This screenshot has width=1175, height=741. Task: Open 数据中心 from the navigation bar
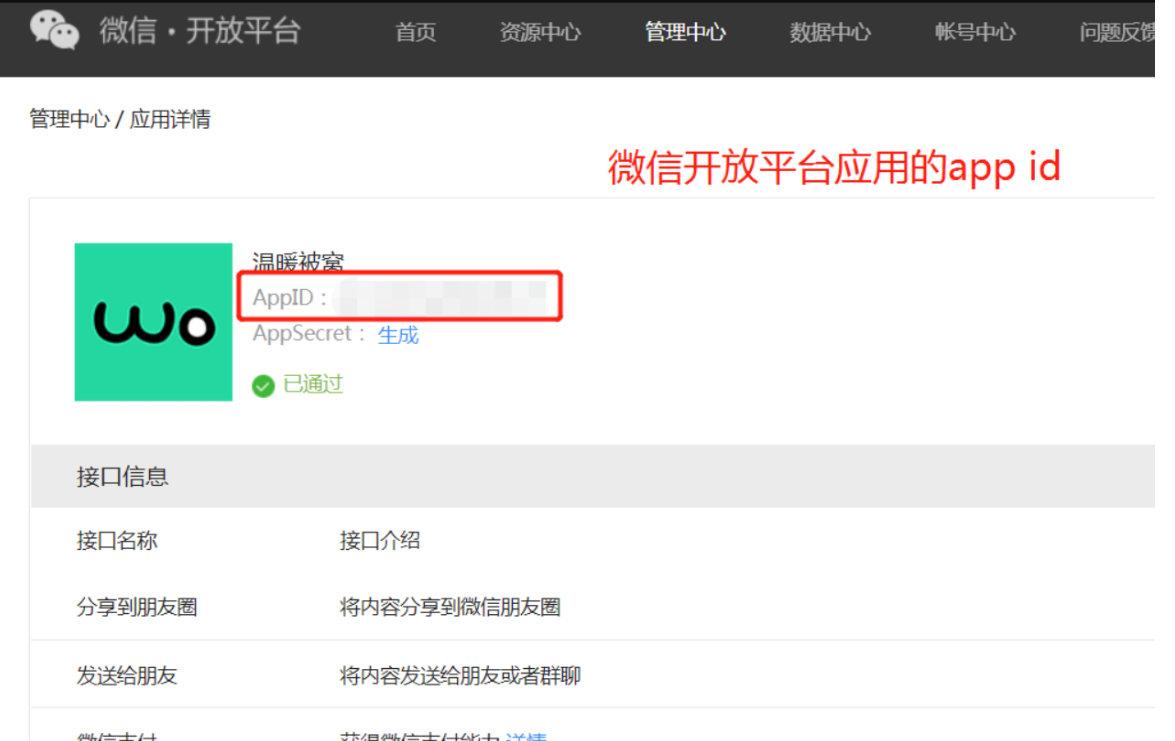pos(830,32)
